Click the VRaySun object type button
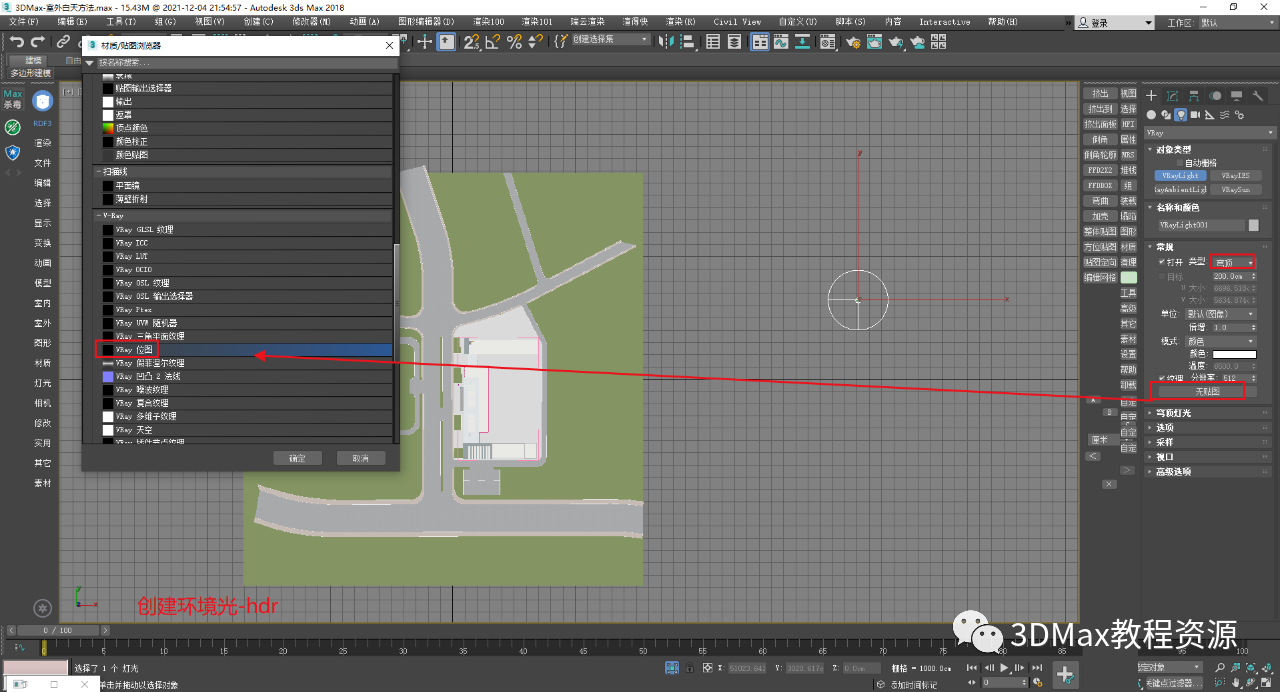 pyautogui.click(x=1235, y=189)
